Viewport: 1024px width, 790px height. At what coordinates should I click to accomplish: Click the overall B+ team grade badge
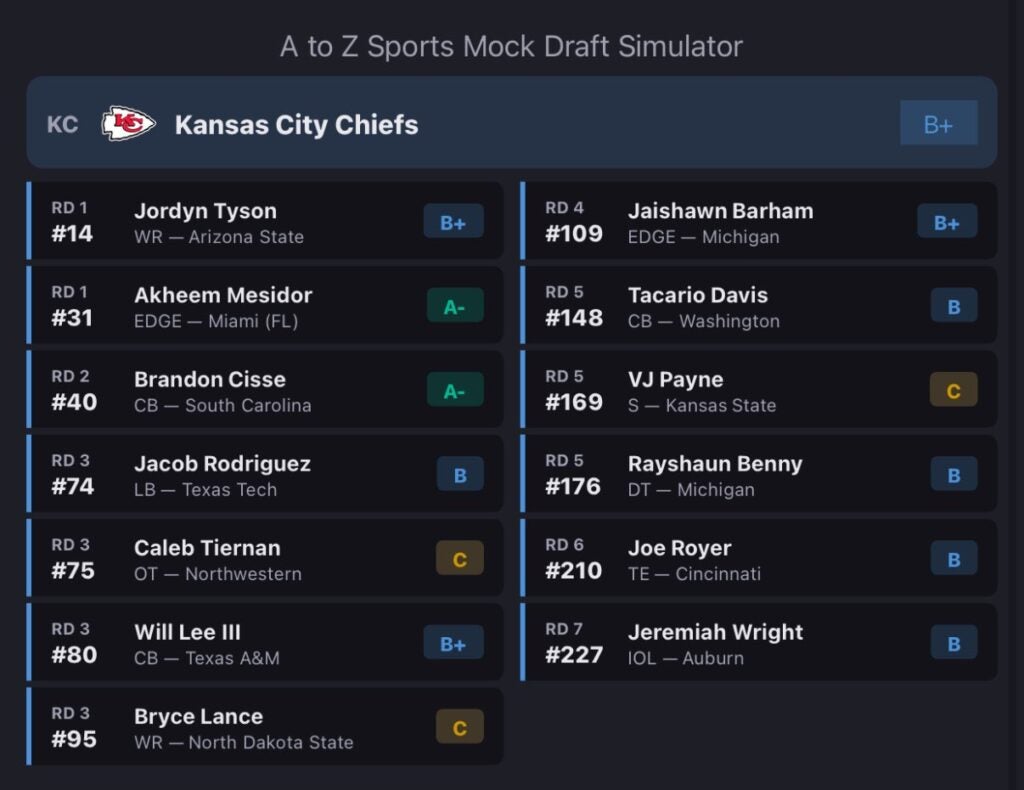[x=938, y=124]
